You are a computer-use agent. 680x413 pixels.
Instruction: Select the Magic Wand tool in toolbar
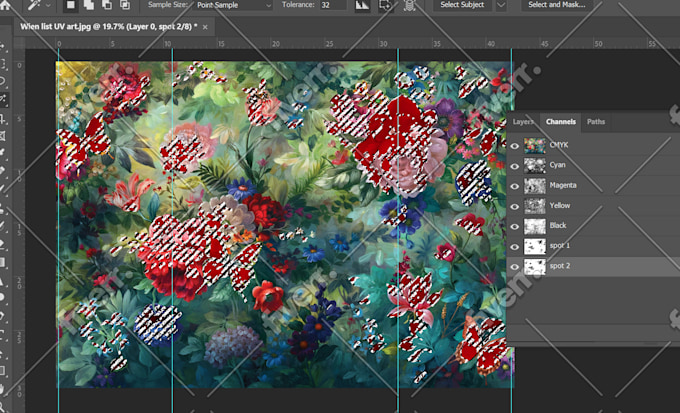tap(6, 100)
